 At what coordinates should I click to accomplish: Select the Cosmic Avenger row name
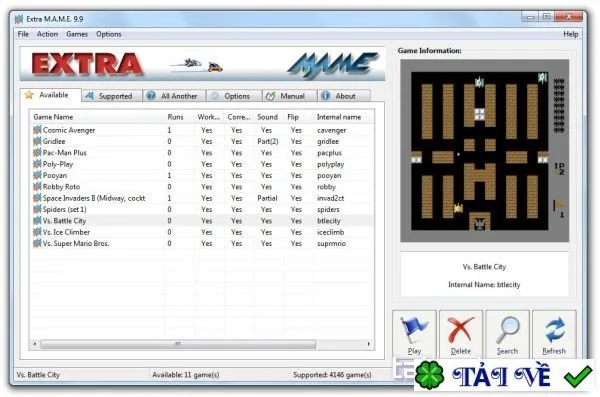tap(69, 130)
